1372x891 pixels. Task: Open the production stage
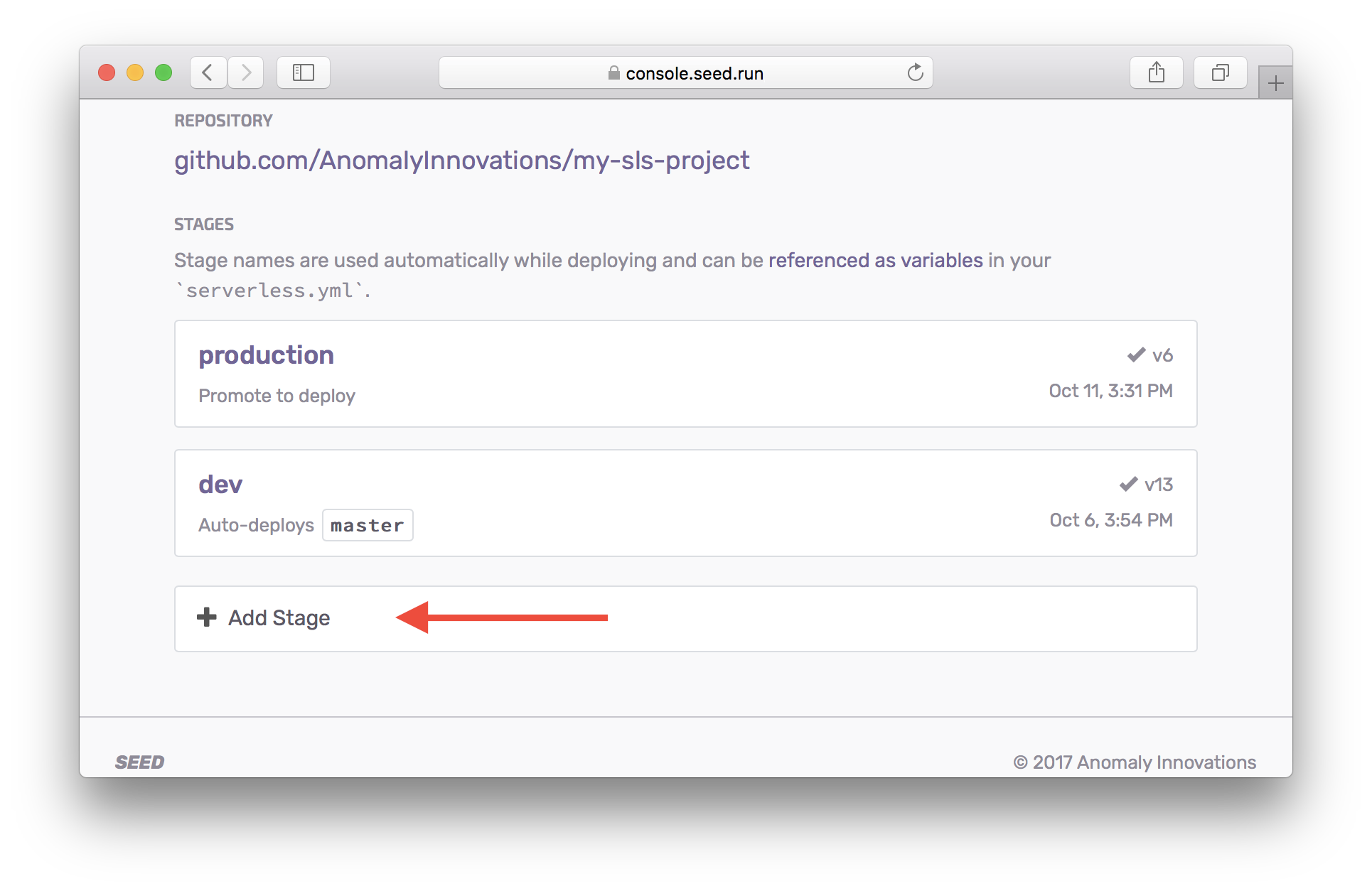point(266,355)
